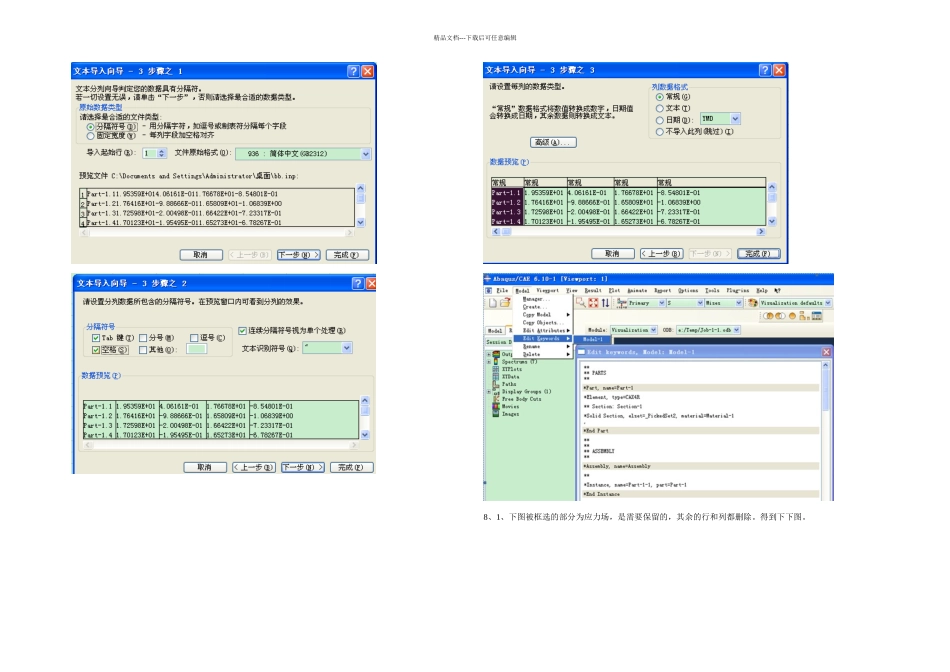This screenshot has height=672, width=950.
Task: Click the second orange display group circle icon
Action: pos(780,316)
